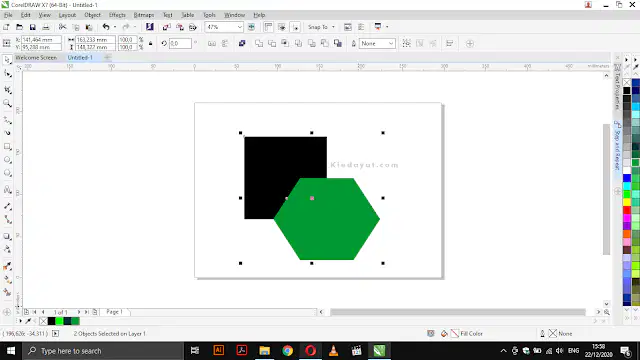The height and width of the screenshot is (360, 640).
Task: Open the outline width None dropdown
Action: pyautogui.click(x=377, y=43)
